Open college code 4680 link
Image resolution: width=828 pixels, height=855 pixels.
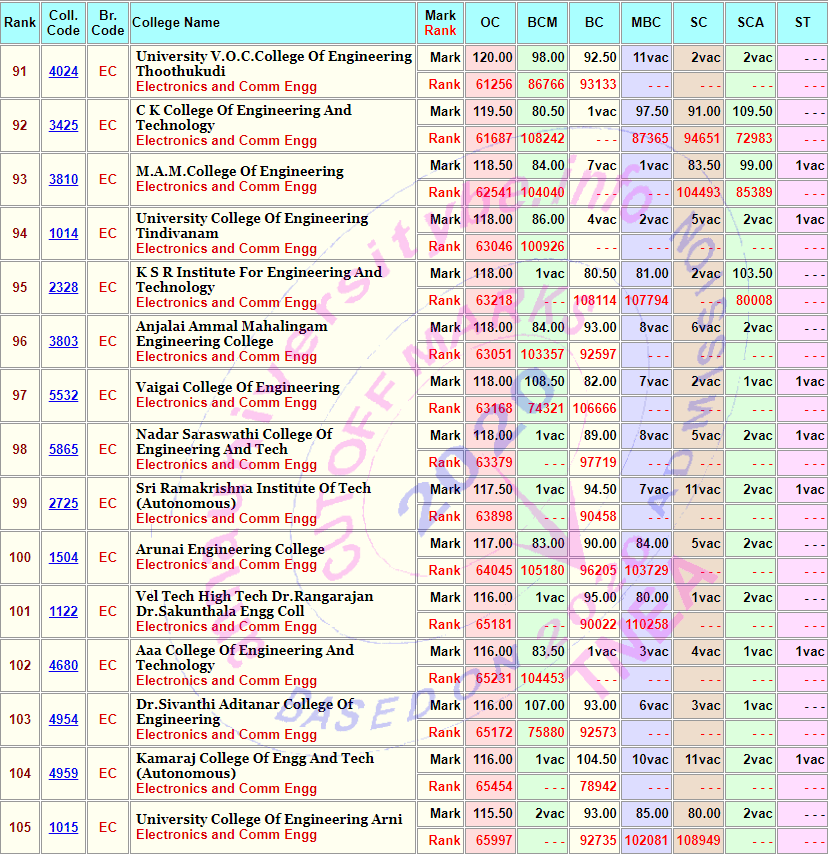pos(63,666)
